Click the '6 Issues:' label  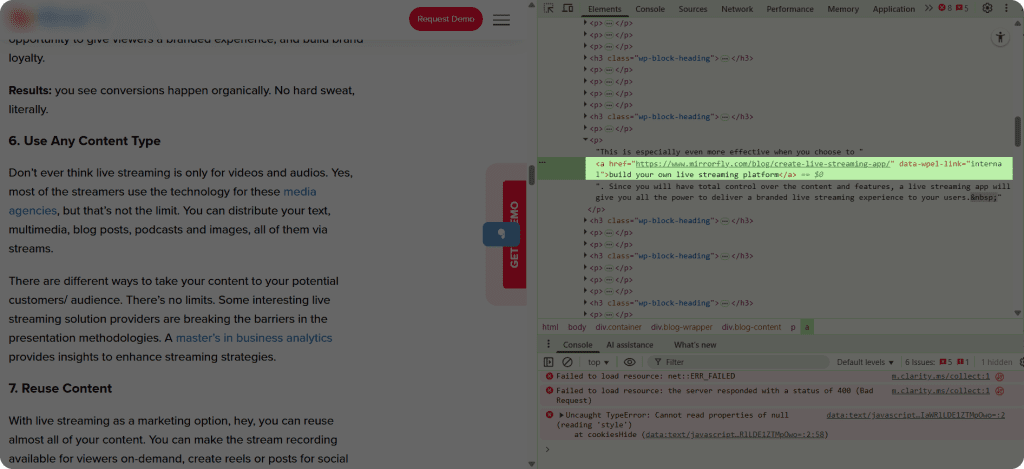tap(921, 362)
